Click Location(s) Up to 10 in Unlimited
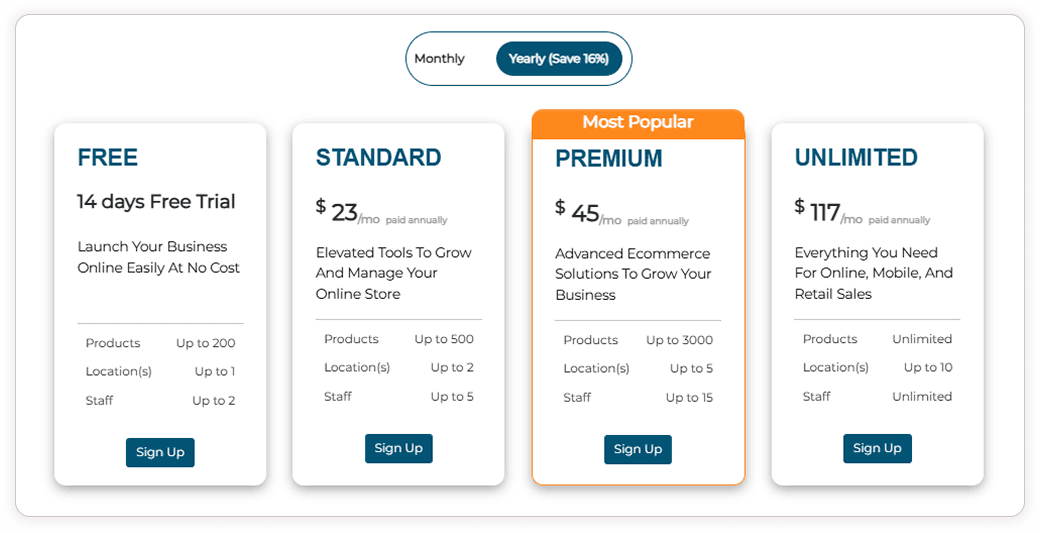1040x533 pixels. click(928, 367)
